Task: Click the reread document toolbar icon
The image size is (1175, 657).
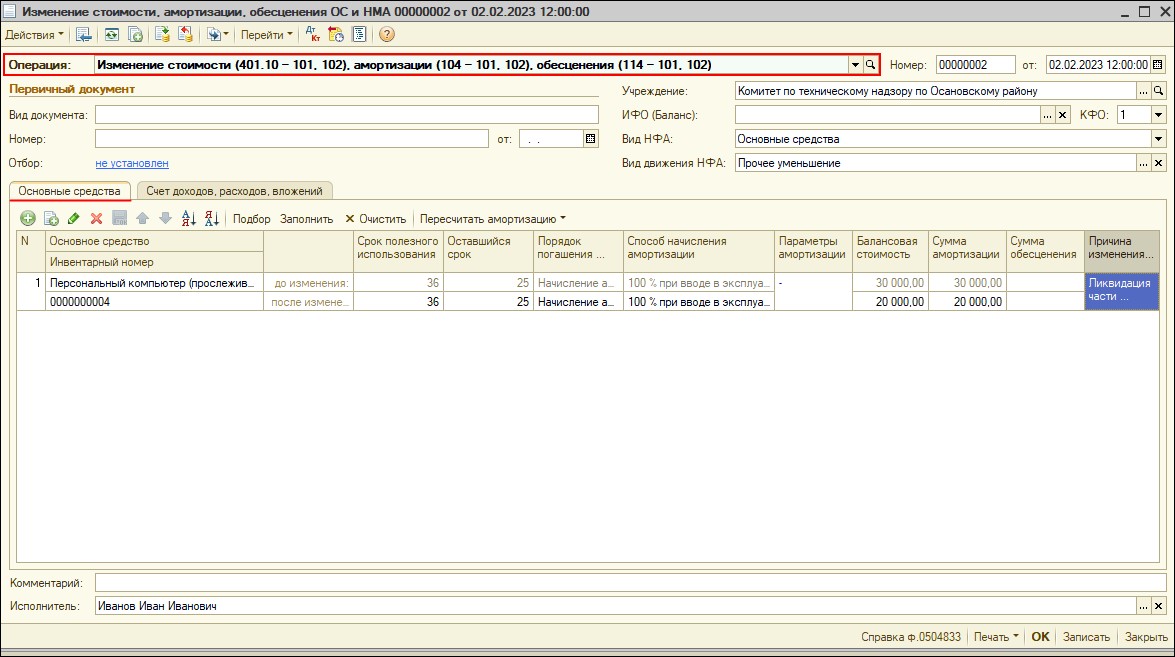Action: (112, 34)
